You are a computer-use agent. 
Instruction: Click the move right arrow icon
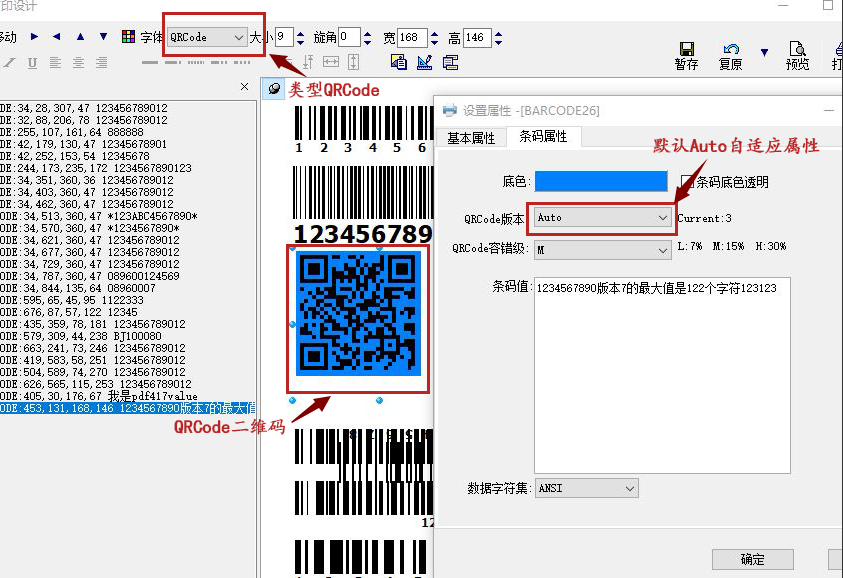pos(34,37)
